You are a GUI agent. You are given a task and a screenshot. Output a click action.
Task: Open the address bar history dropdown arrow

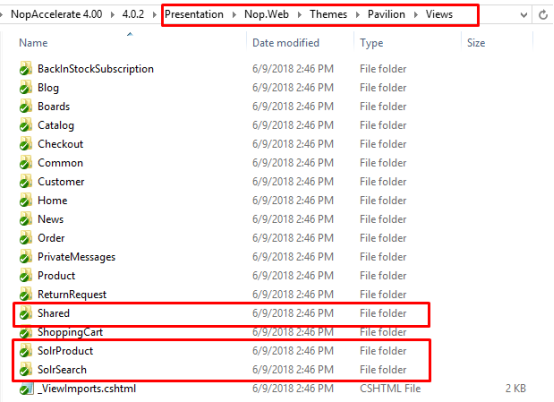524,15
